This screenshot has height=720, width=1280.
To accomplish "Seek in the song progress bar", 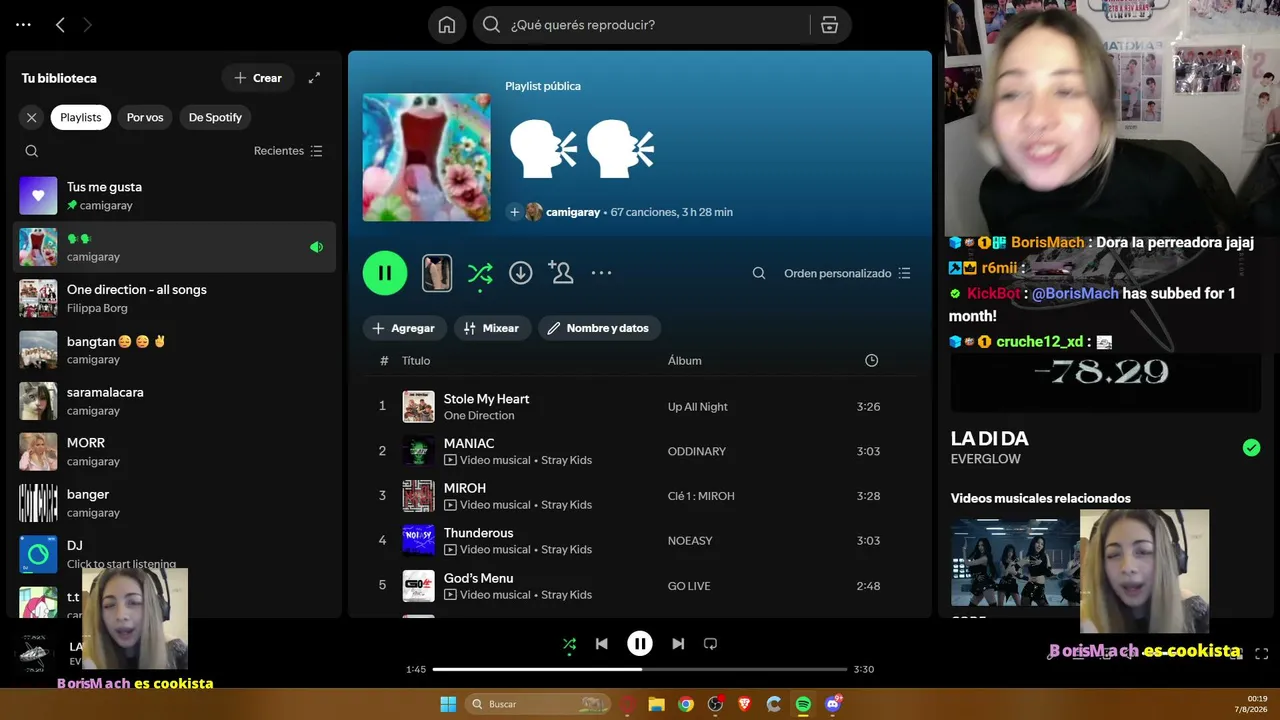I will (x=640, y=669).
